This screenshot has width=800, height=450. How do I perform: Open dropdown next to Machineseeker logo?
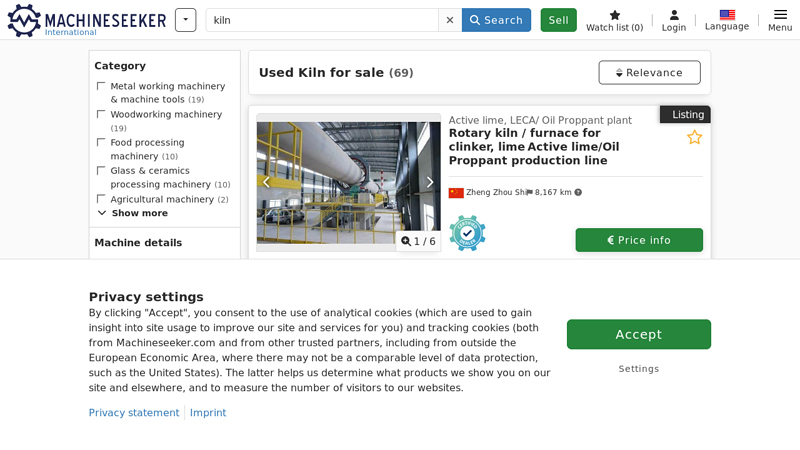click(185, 20)
